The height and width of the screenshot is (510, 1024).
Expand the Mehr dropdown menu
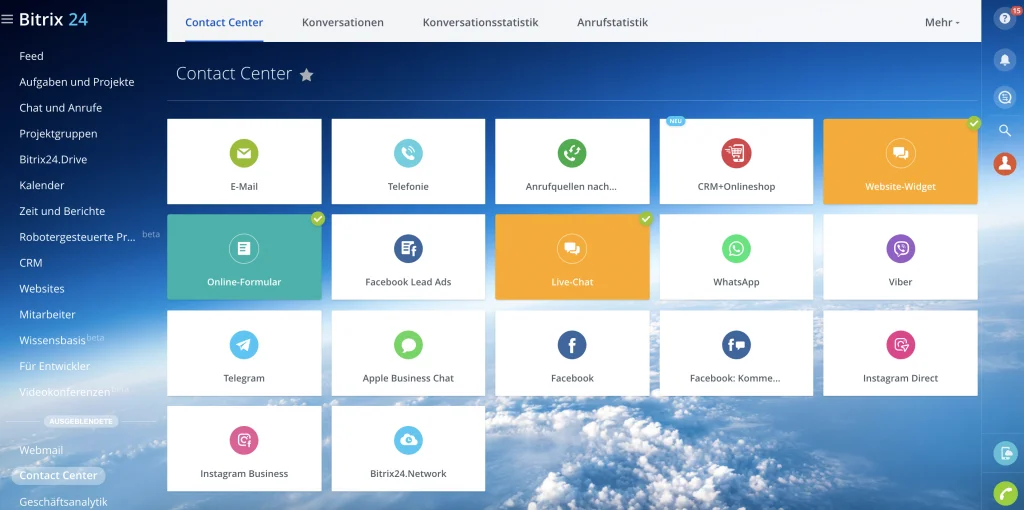coord(942,22)
